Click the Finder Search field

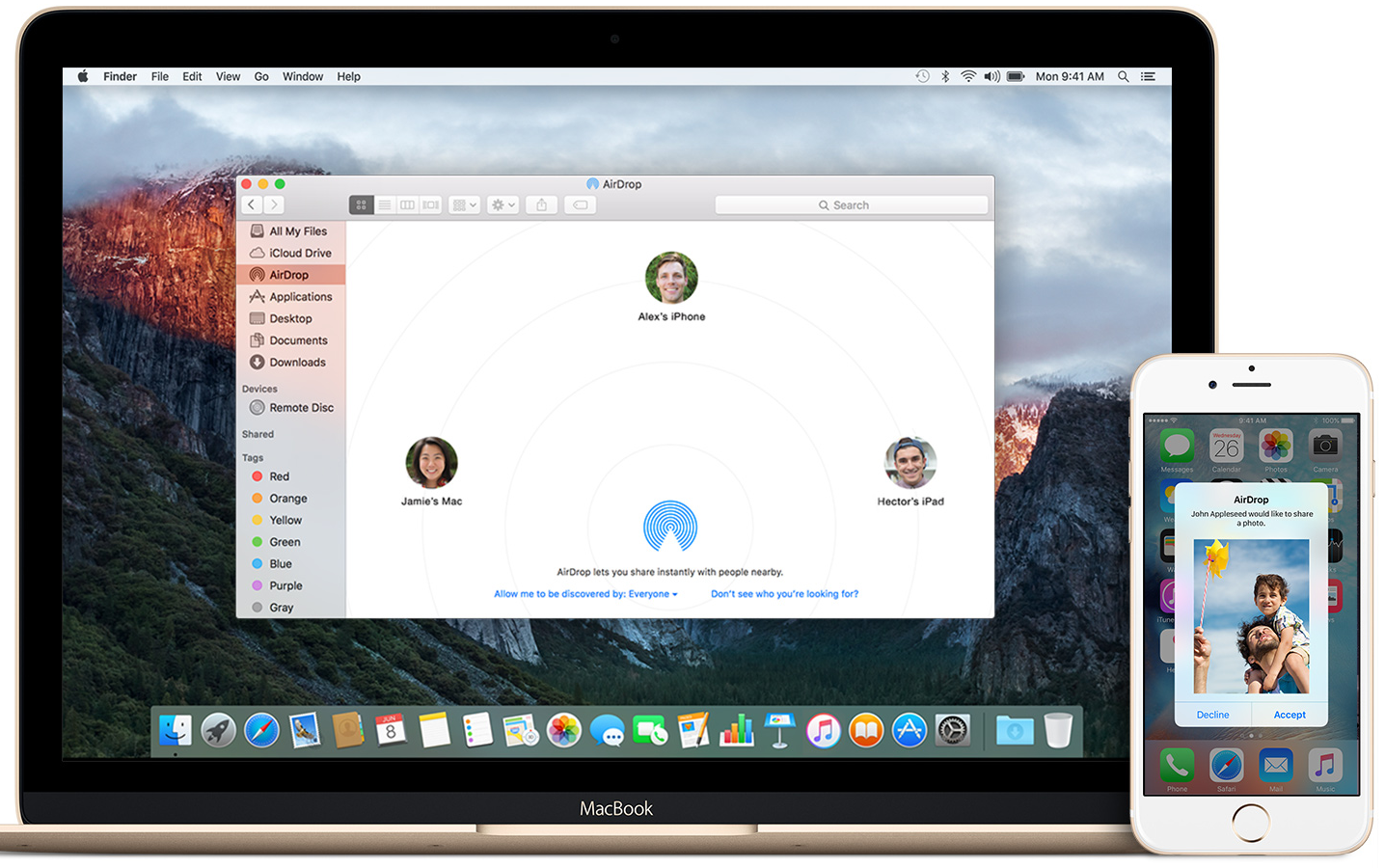coord(851,204)
